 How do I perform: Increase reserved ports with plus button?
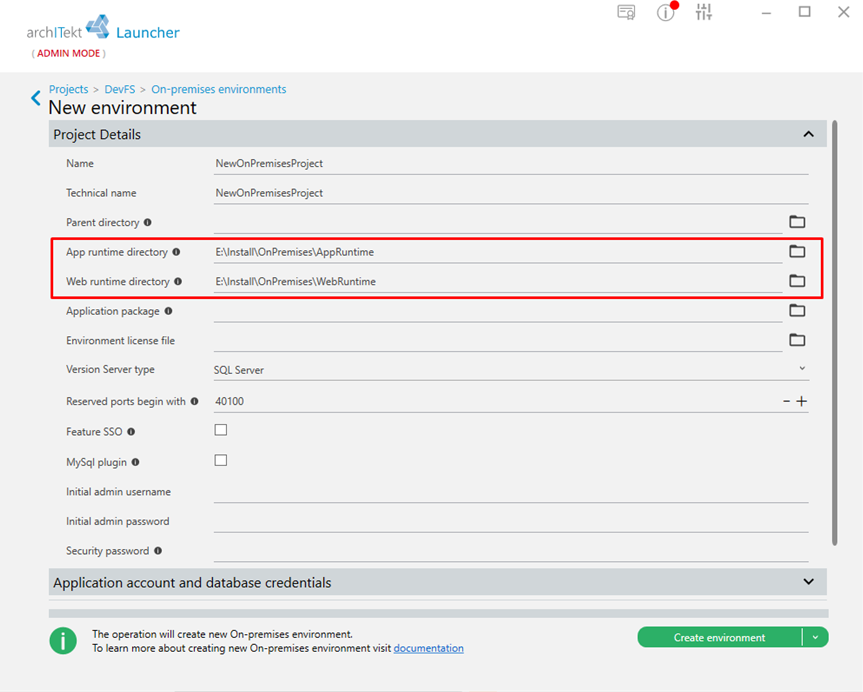(801, 401)
